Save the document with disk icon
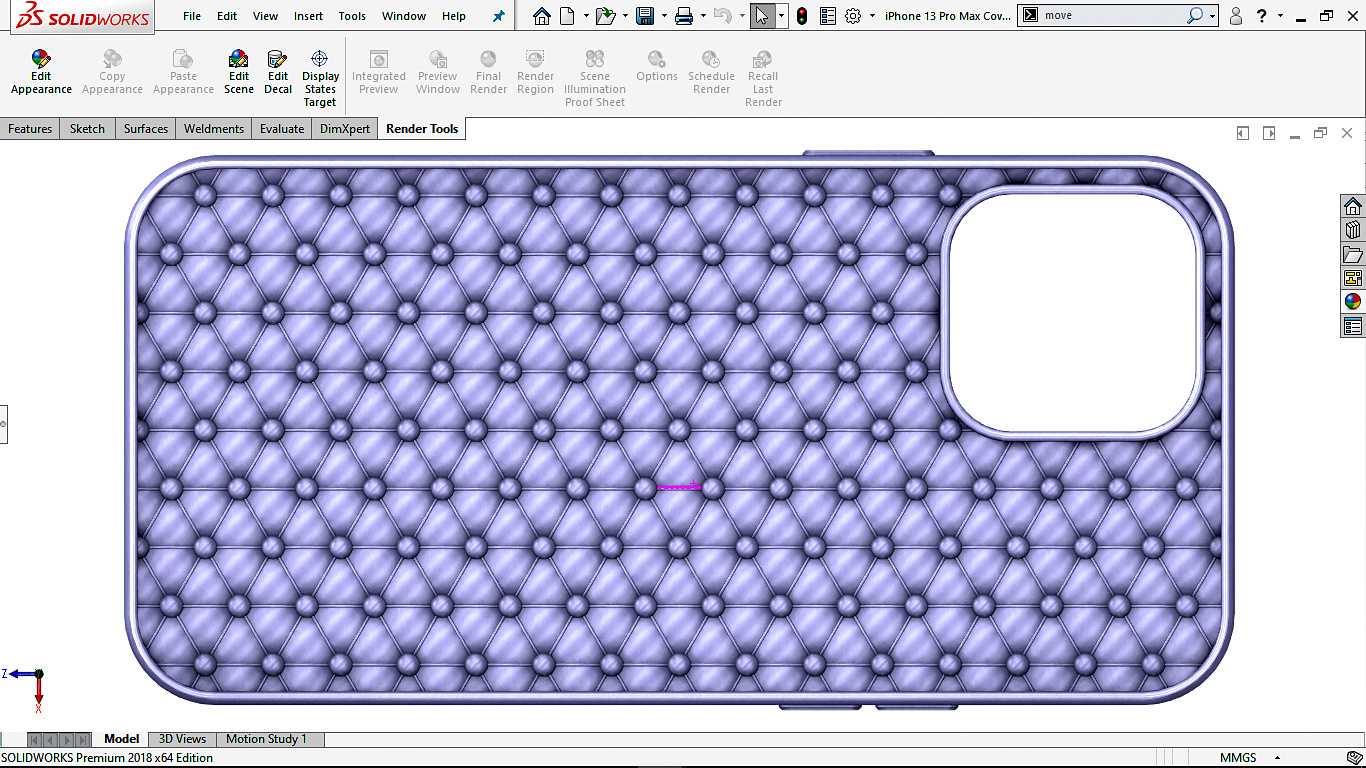This screenshot has height=768, width=1366. (x=645, y=16)
